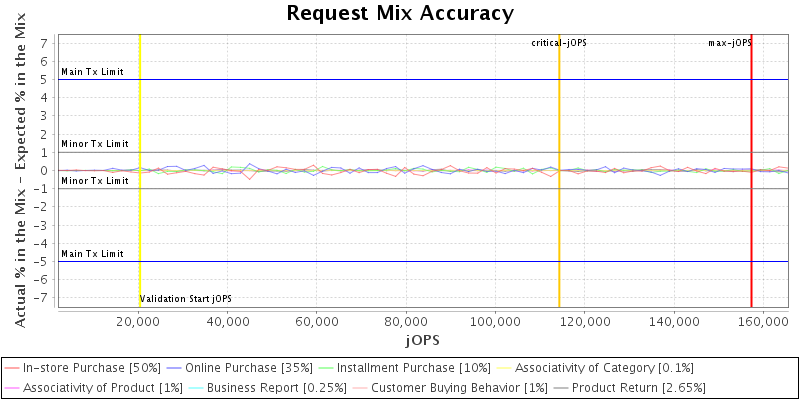Click the Validation Start jOPS label
The width and height of the screenshot is (800, 400).
point(186,299)
